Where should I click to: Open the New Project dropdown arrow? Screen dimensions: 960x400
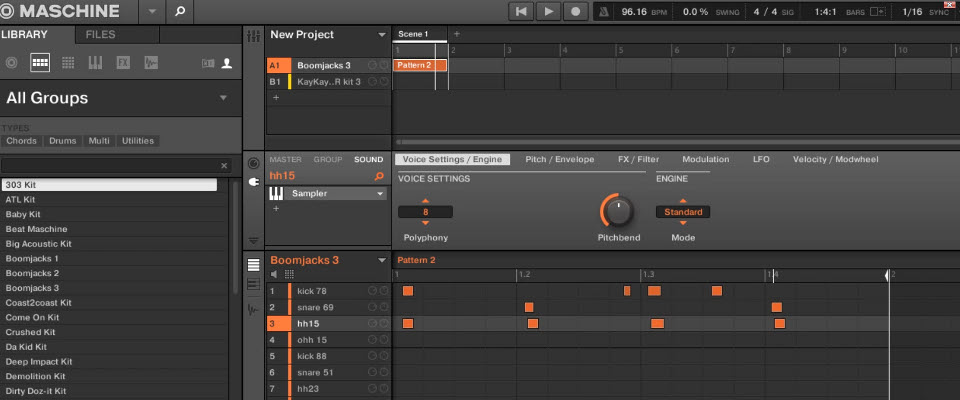(x=382, y=35)
